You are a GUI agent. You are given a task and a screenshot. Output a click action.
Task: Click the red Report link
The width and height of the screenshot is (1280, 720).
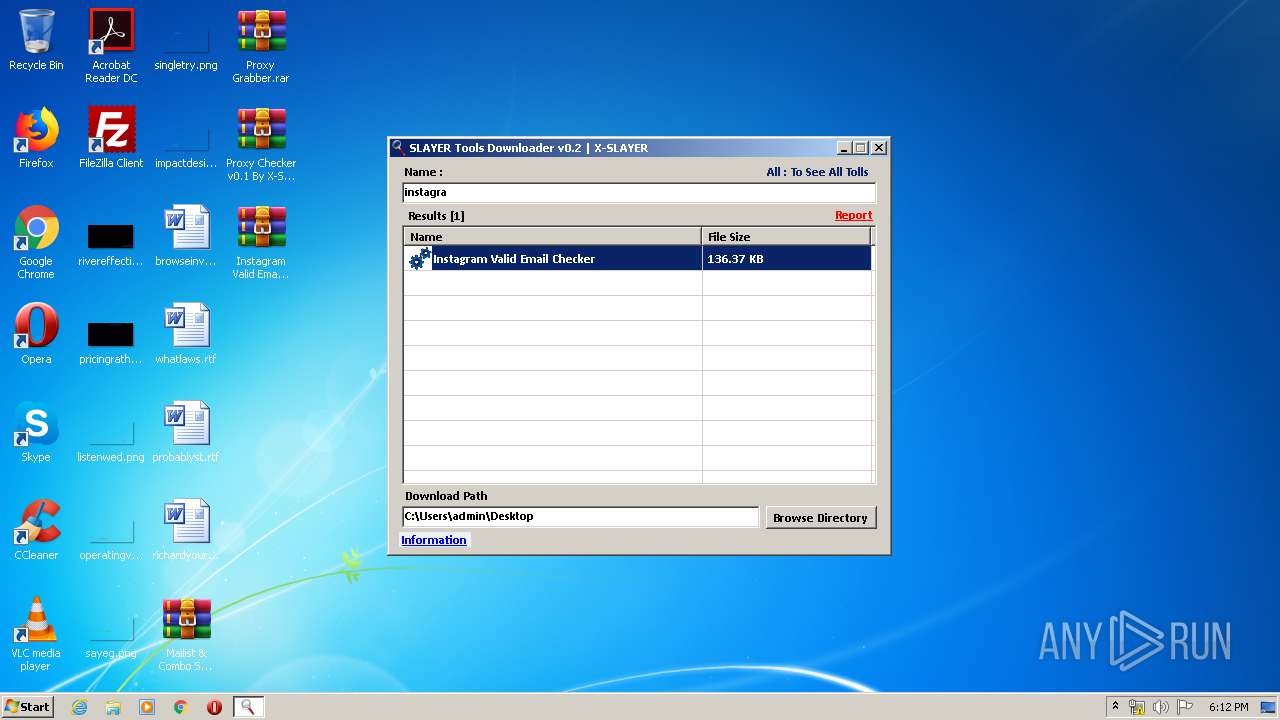853,215
